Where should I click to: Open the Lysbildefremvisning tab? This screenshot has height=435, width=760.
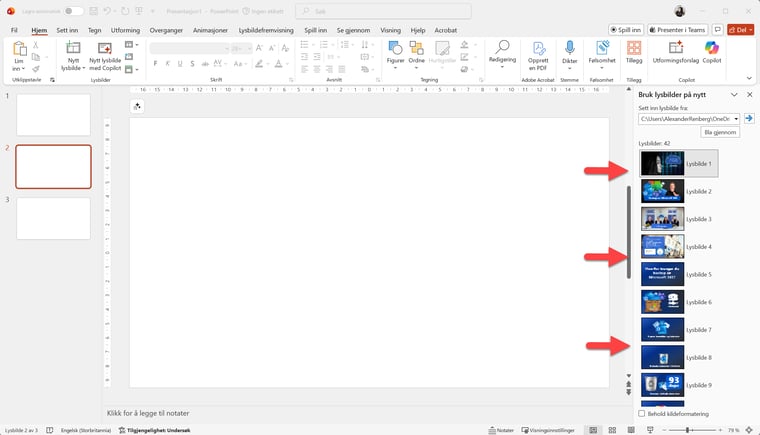click(x=266, y=30)
